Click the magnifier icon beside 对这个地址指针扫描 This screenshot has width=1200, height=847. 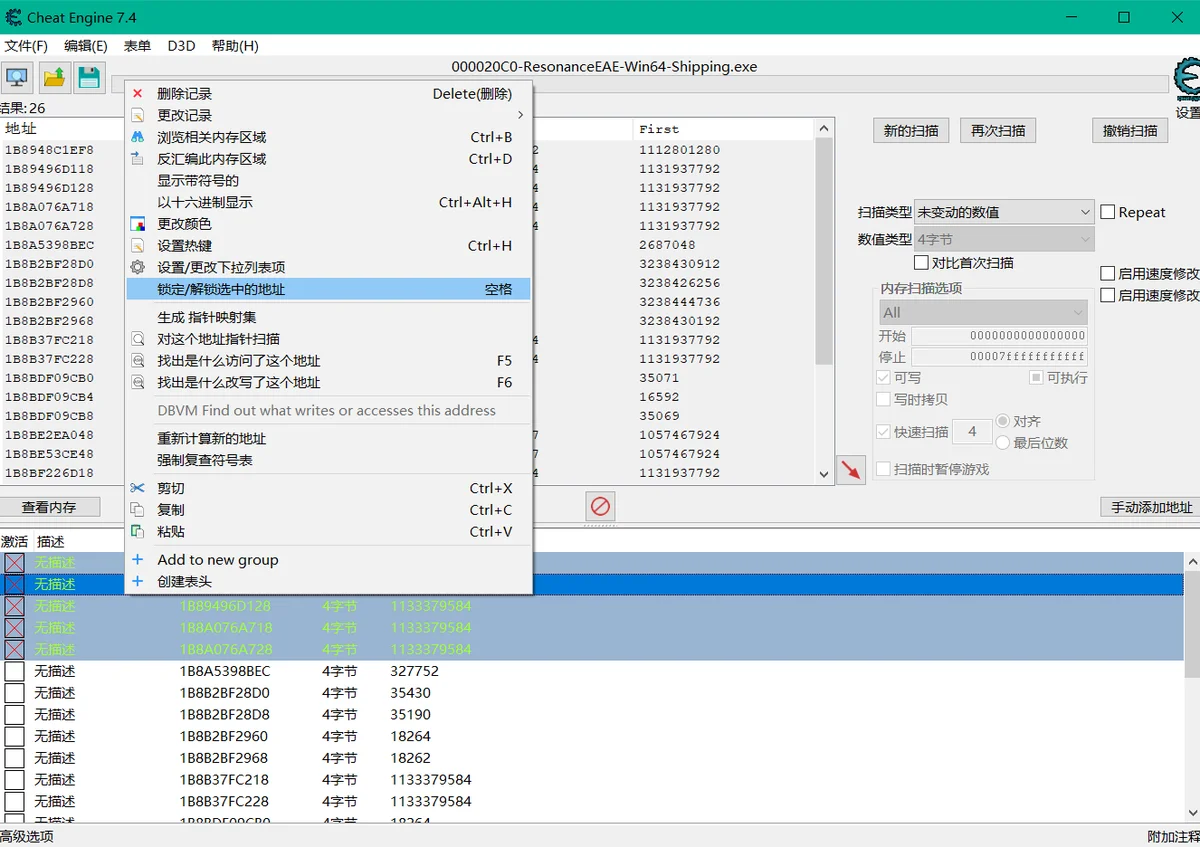(x=138, y=339)
